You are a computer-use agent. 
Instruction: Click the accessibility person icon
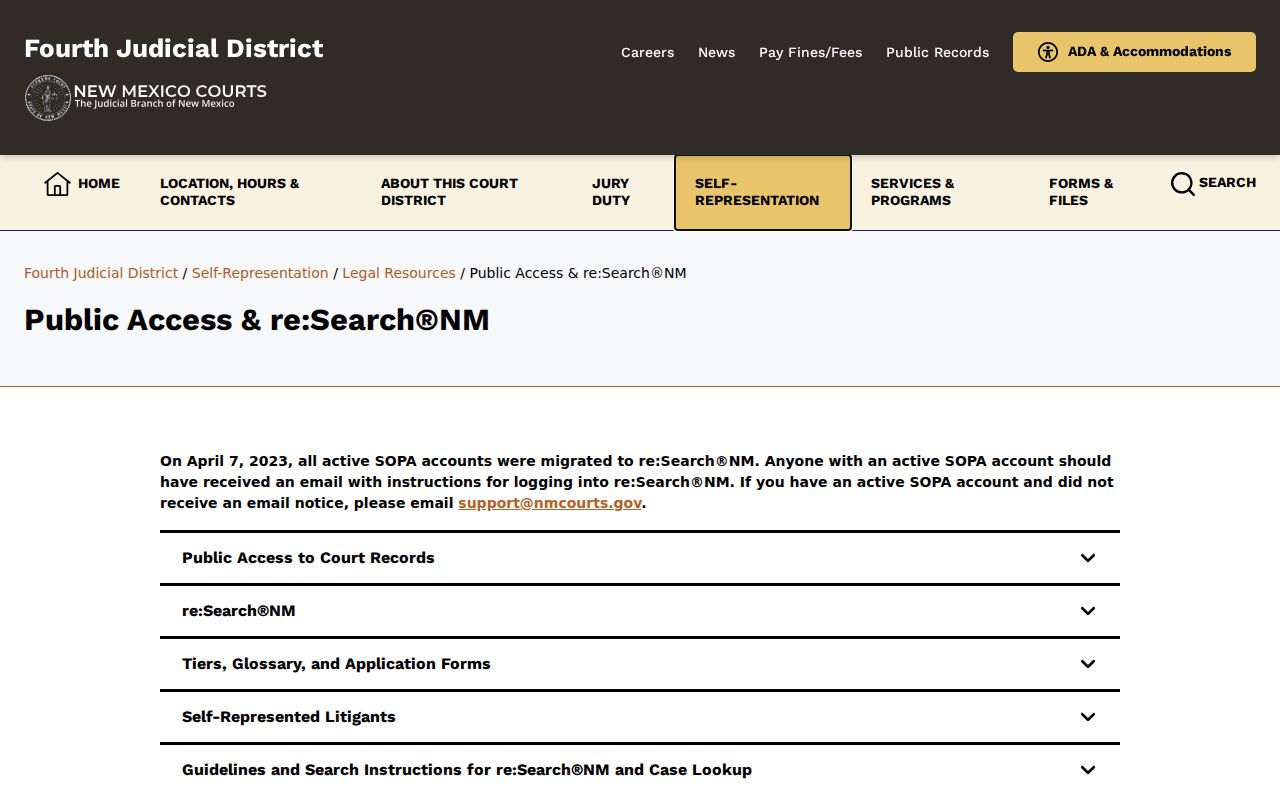(1047, 52)
